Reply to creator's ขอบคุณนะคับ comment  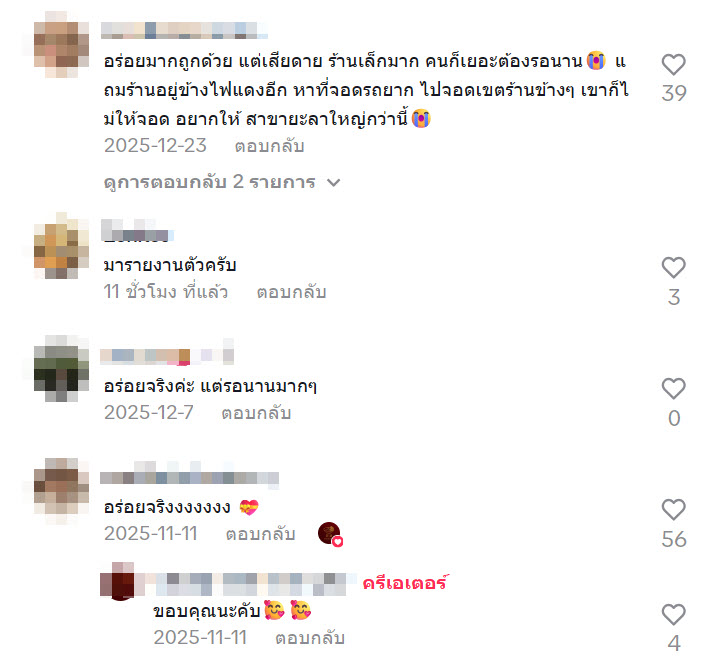click(x=310, y=638)
